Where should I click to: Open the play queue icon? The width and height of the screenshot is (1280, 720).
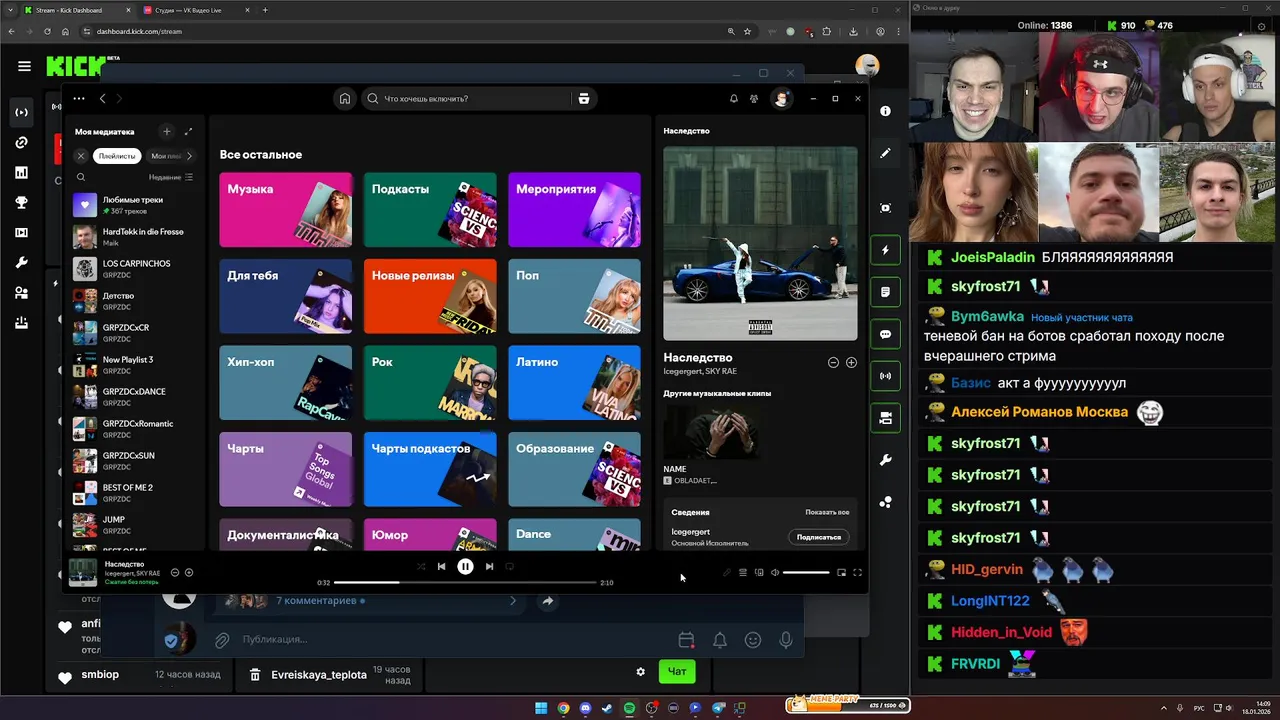pos(743,572)
